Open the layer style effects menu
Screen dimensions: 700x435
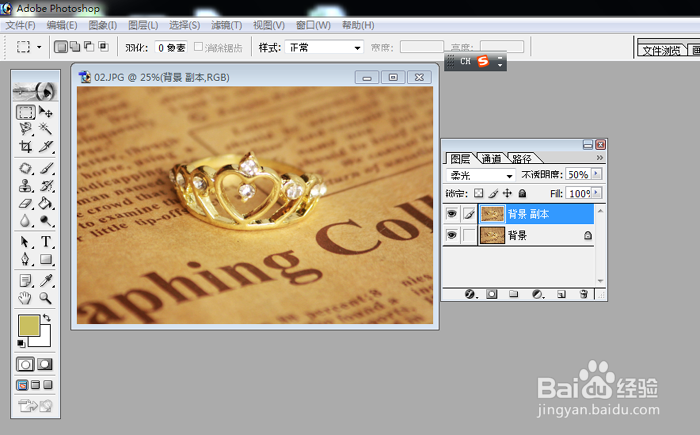(x=470, y=294)
